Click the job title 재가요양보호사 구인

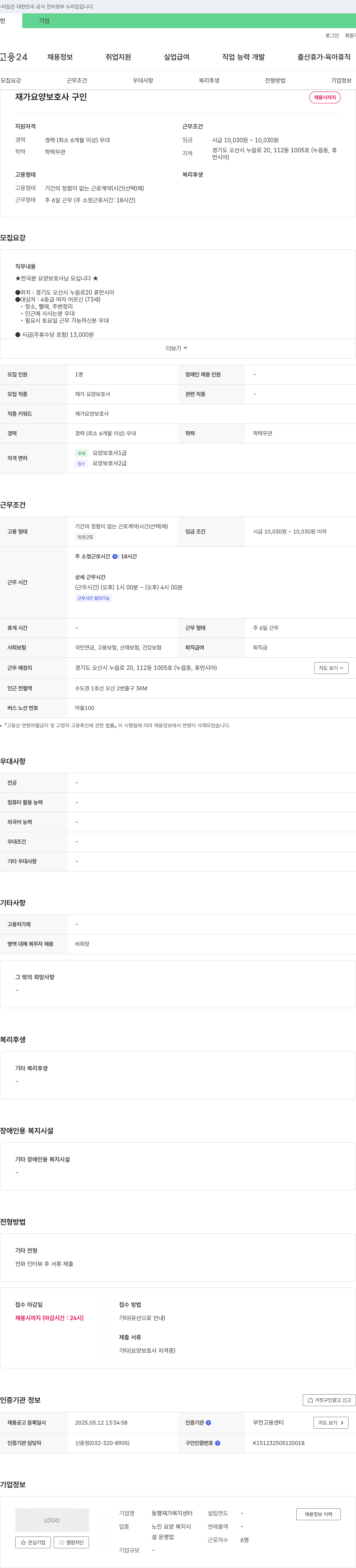click(51, 97)
